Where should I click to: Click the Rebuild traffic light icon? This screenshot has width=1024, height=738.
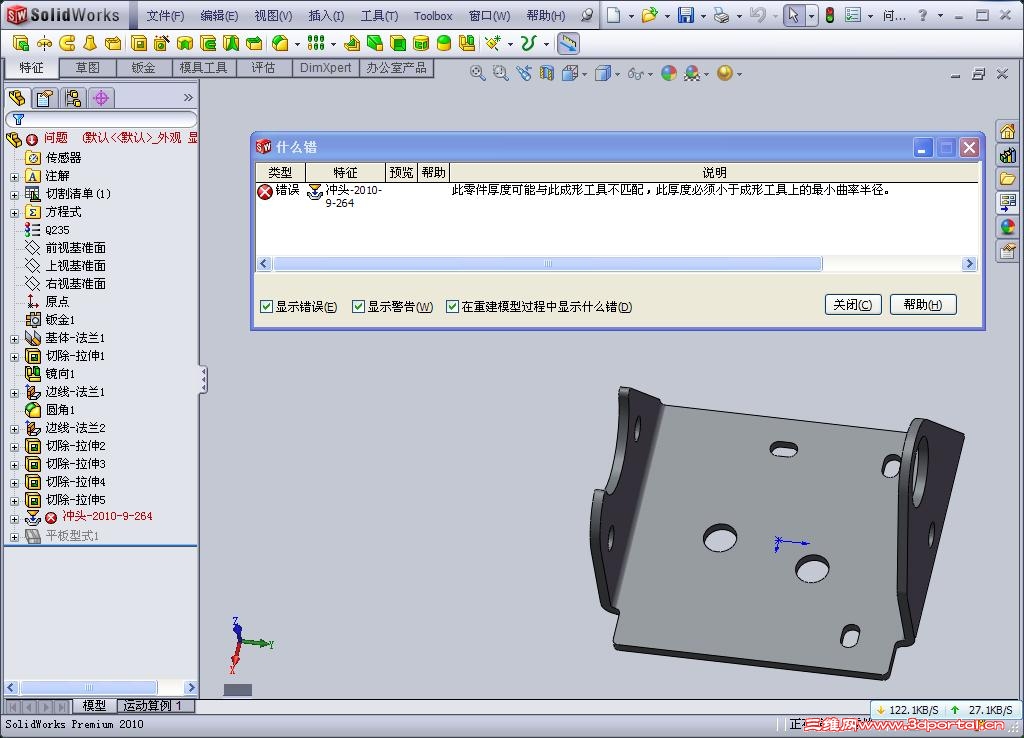[x=829, y=15]
